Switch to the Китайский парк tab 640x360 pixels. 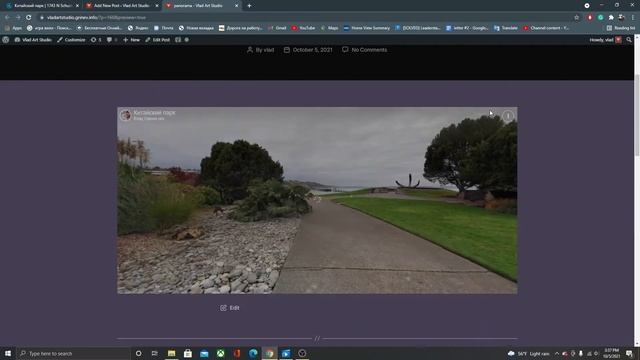[42, 6]
